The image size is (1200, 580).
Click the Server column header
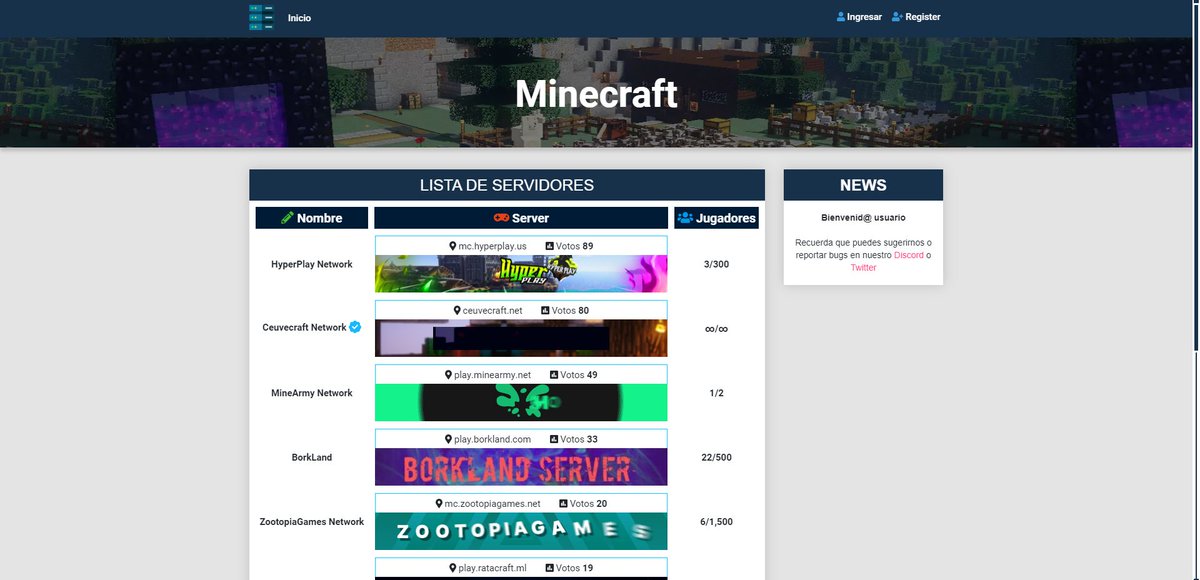click(521, 218)
